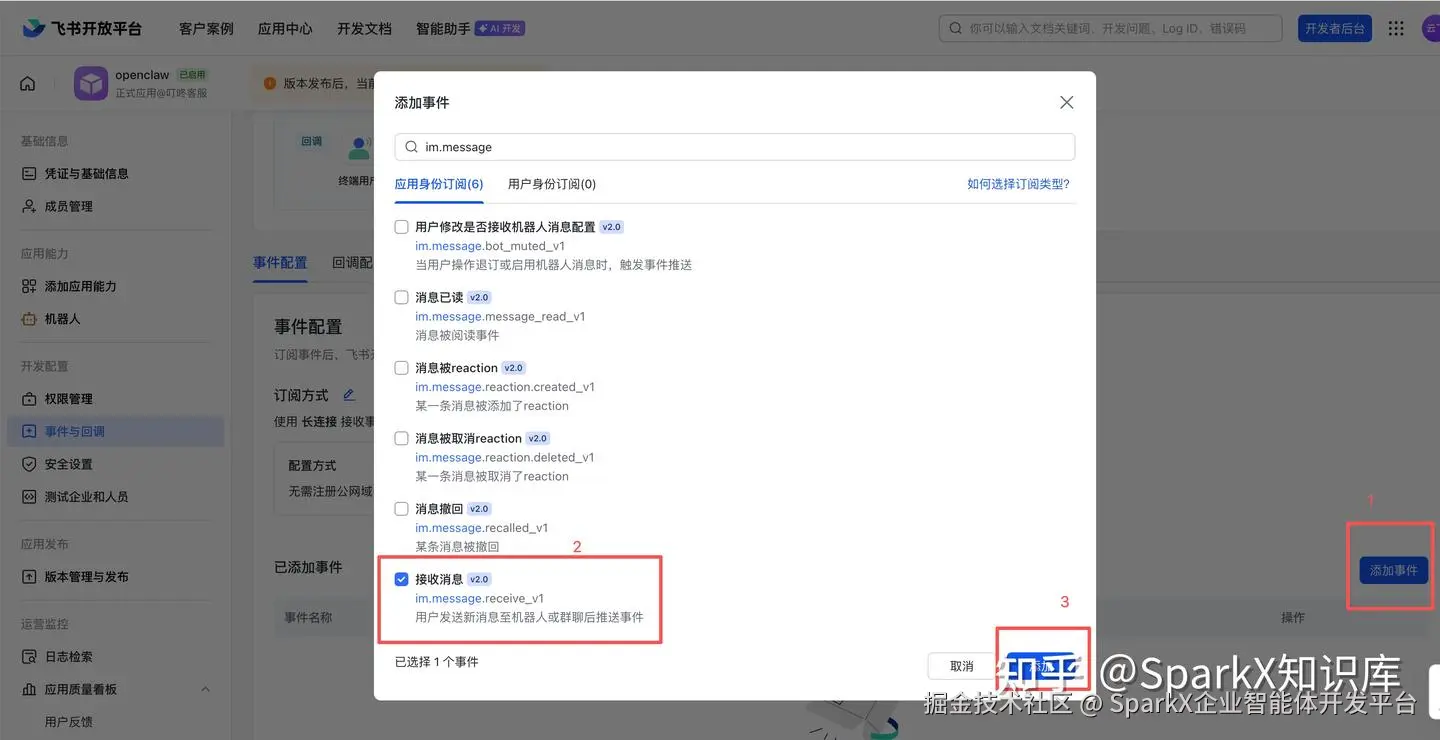The width and height of the screenshot is (1440, 740).
Task: Check the 消息撤回 event
Action: pos(402,509)
